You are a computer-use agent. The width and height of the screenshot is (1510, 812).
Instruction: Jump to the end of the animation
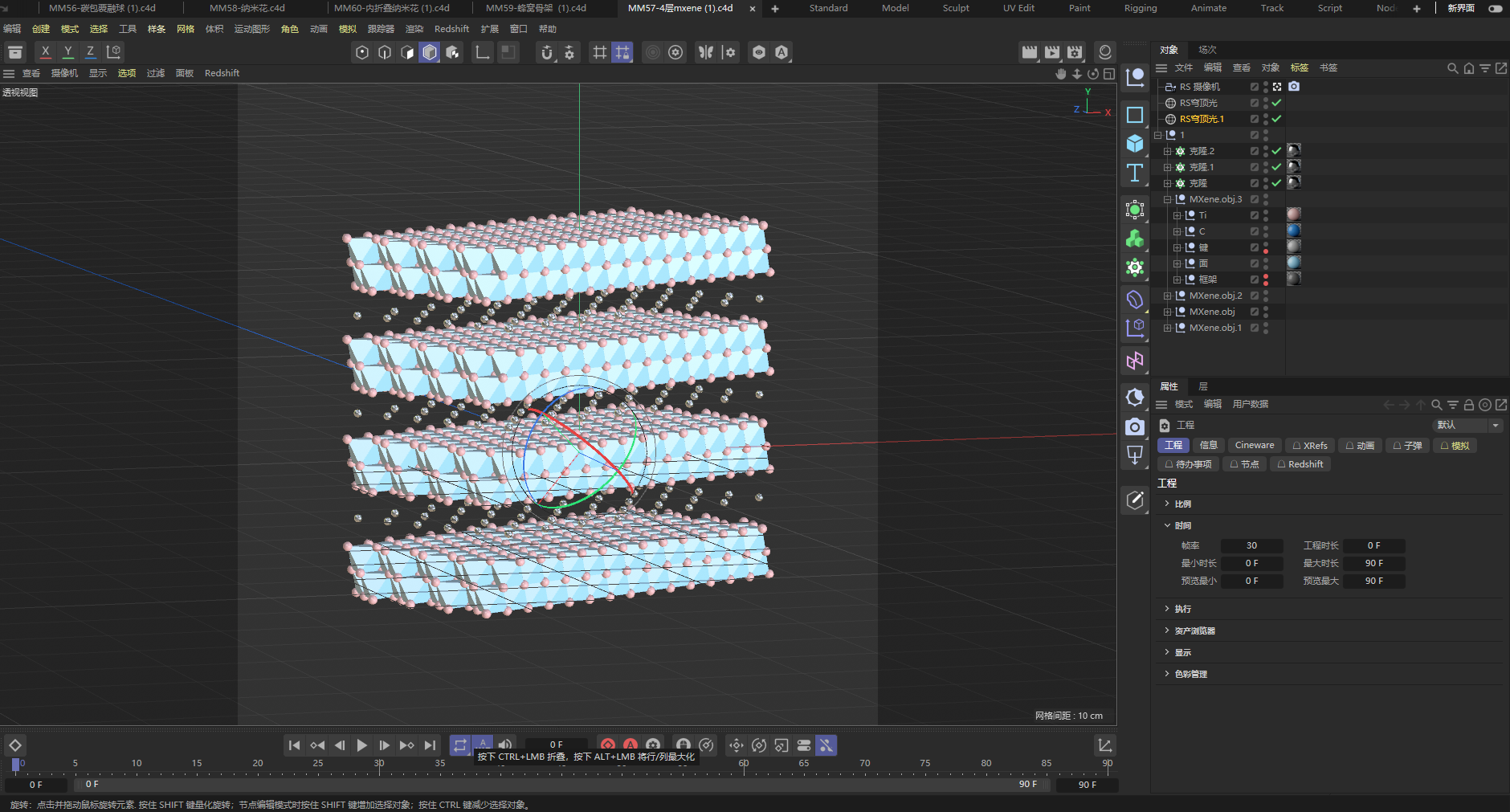pyautogui.click(x=430, y=745)
